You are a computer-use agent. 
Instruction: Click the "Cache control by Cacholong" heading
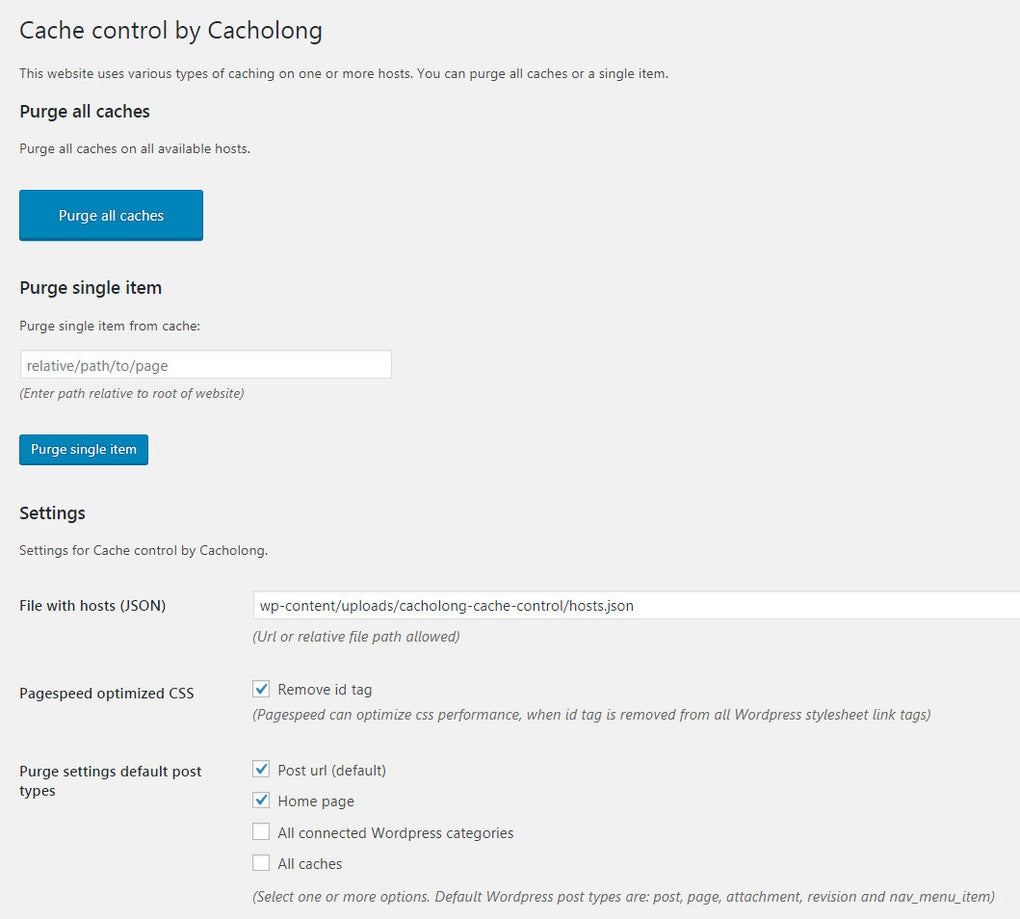pyautogui.click(x=170, y=30)
